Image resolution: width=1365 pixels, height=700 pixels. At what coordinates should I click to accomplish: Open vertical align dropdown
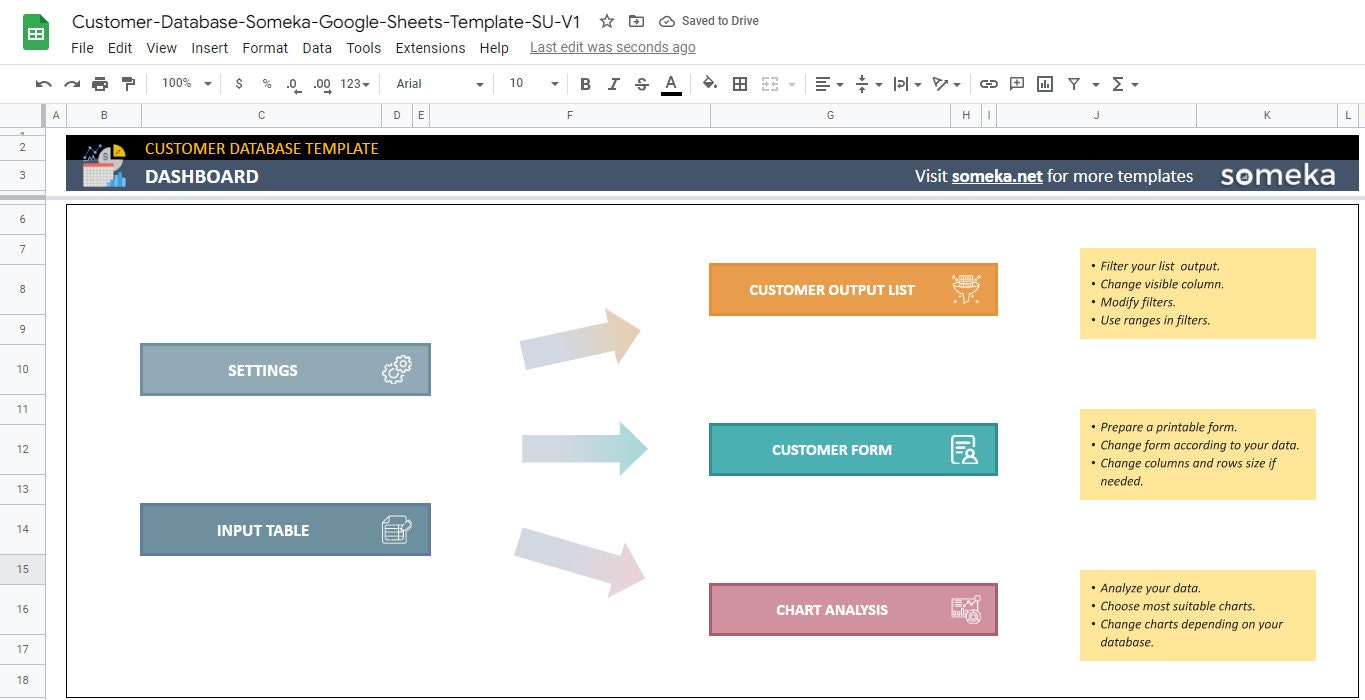(869, 84)
